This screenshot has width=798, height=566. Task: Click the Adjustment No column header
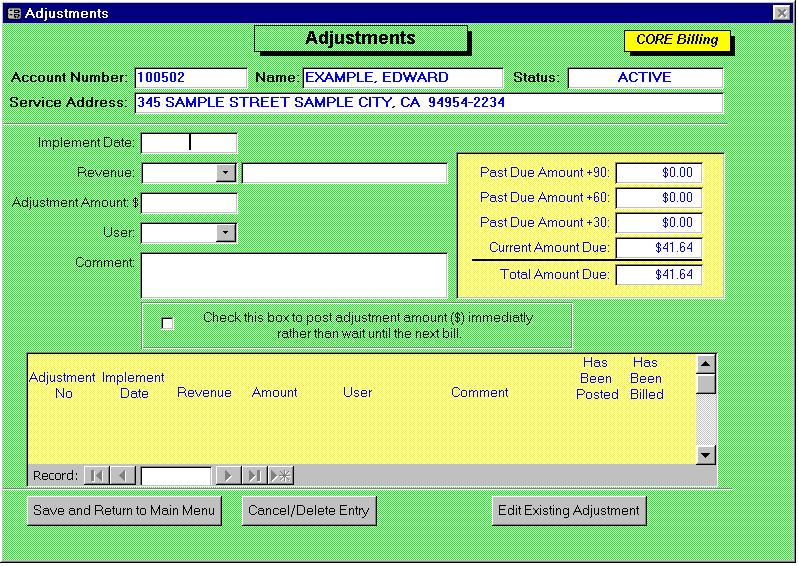pyautogui.click(x=63, y=385)
